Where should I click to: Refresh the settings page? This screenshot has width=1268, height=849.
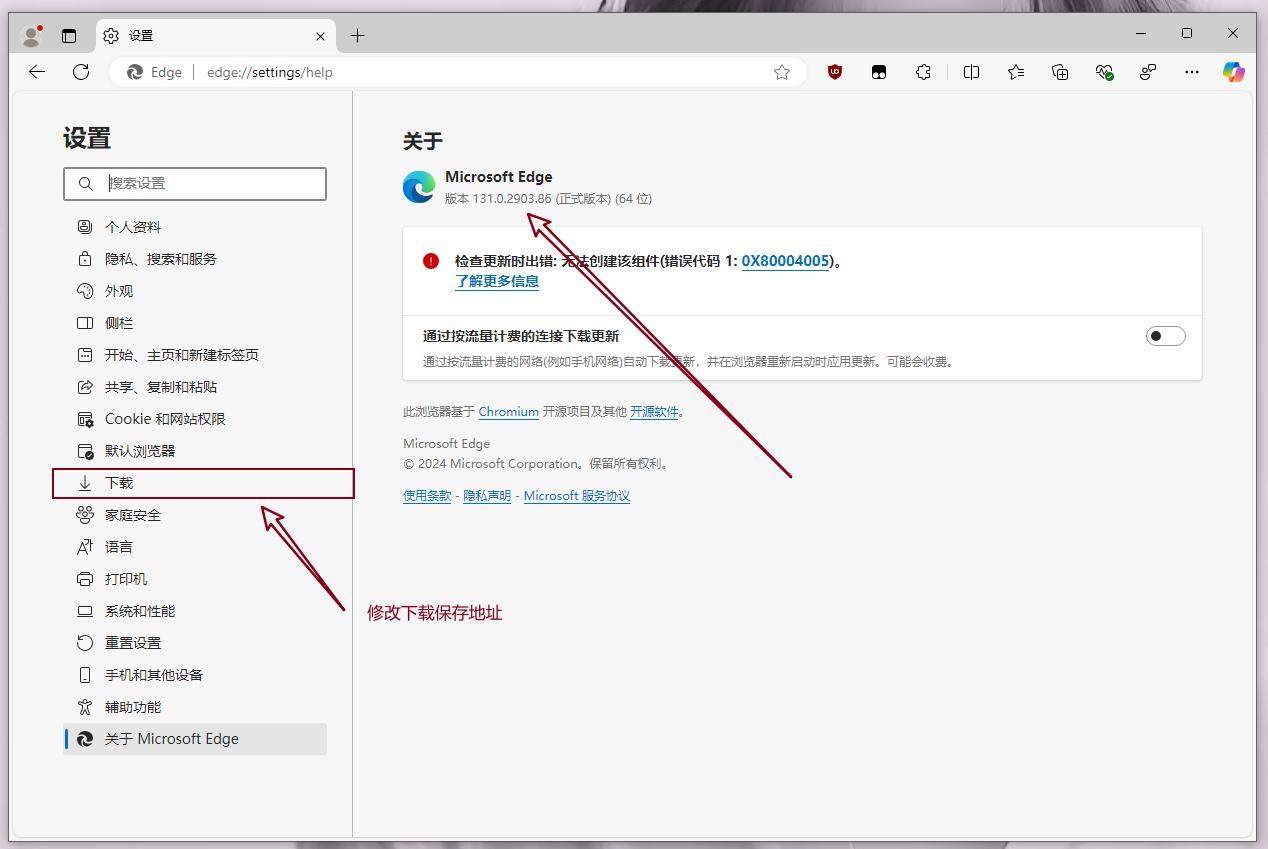[81, 72]
